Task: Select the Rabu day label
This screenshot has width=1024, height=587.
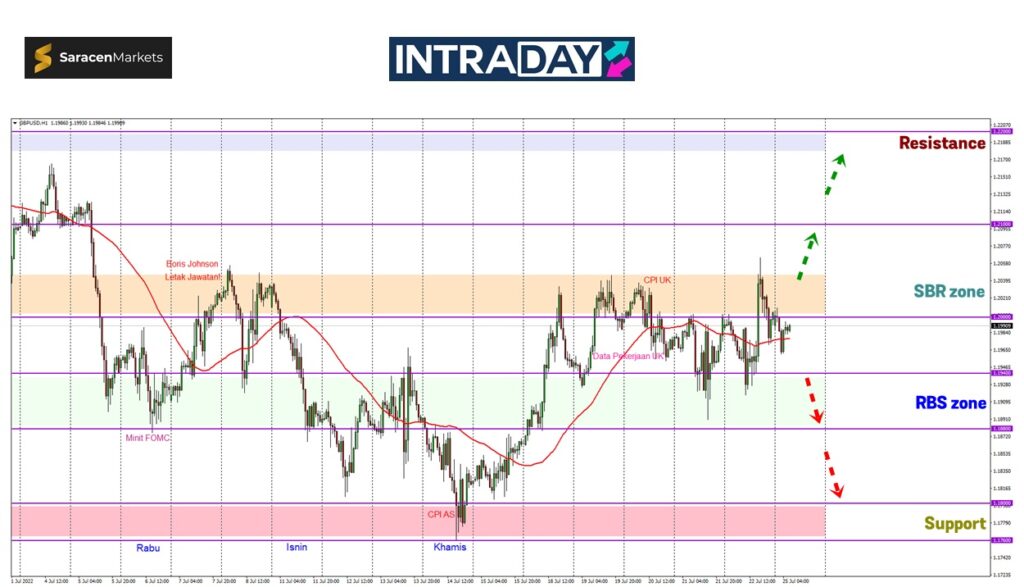Action: click(x=148, y=547)
